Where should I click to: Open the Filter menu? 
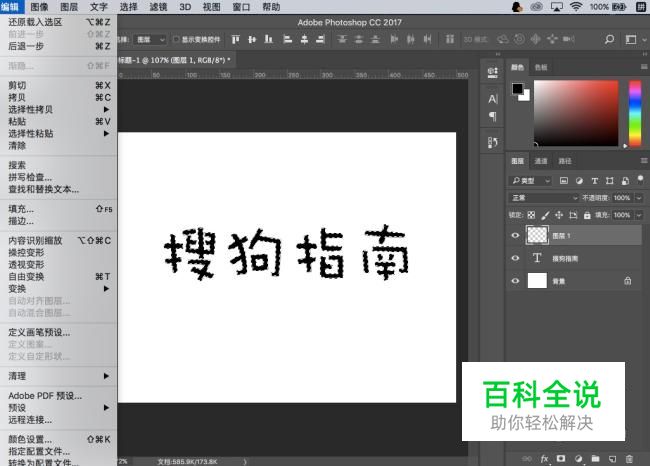(158, 7)
